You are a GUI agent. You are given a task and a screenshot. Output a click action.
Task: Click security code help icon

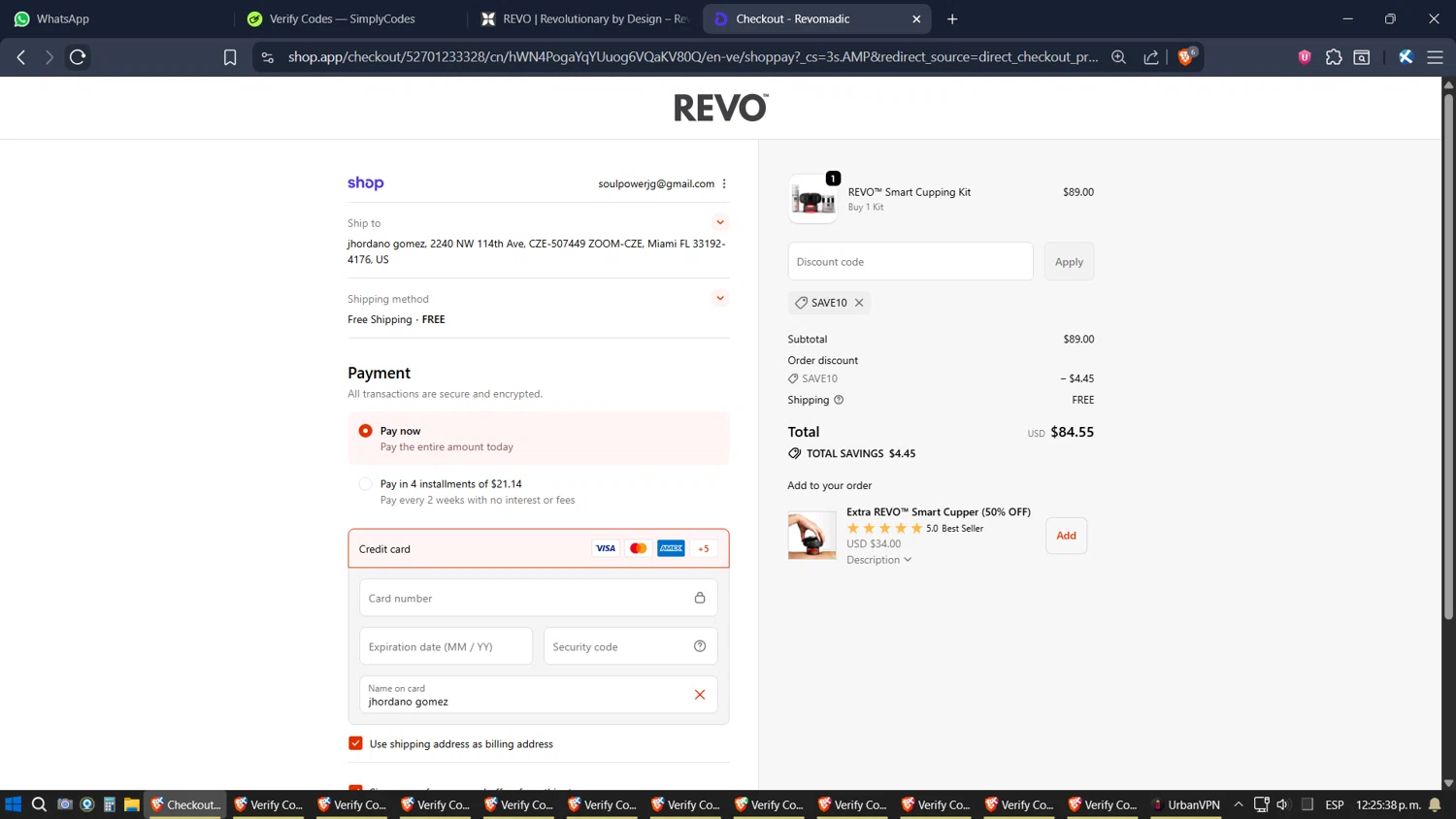tap(700, 646)
